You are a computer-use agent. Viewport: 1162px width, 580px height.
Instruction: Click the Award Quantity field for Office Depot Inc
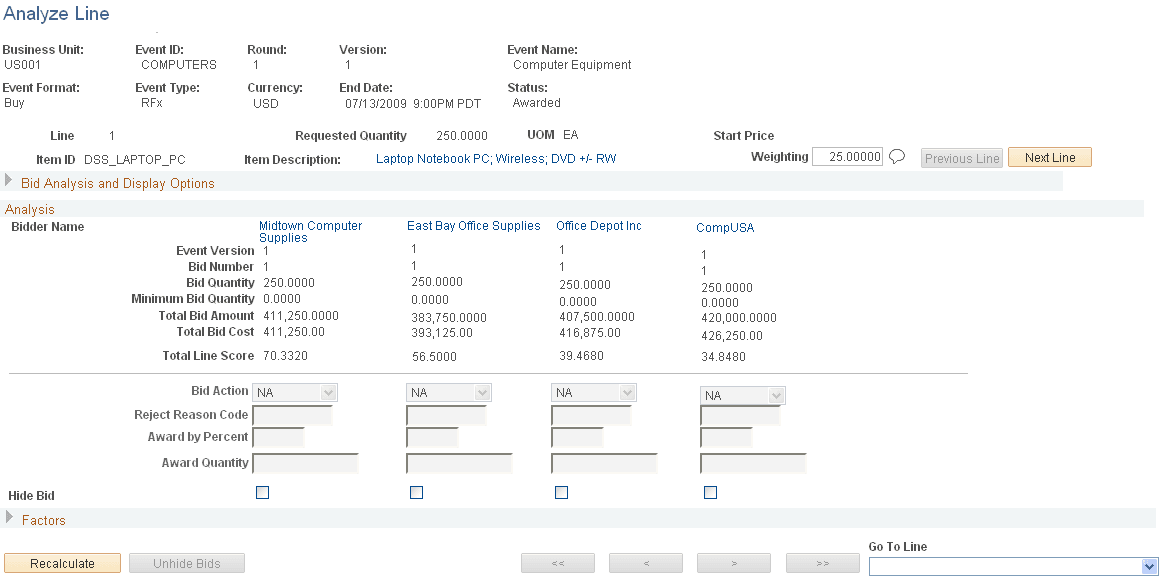click(605, 463)
